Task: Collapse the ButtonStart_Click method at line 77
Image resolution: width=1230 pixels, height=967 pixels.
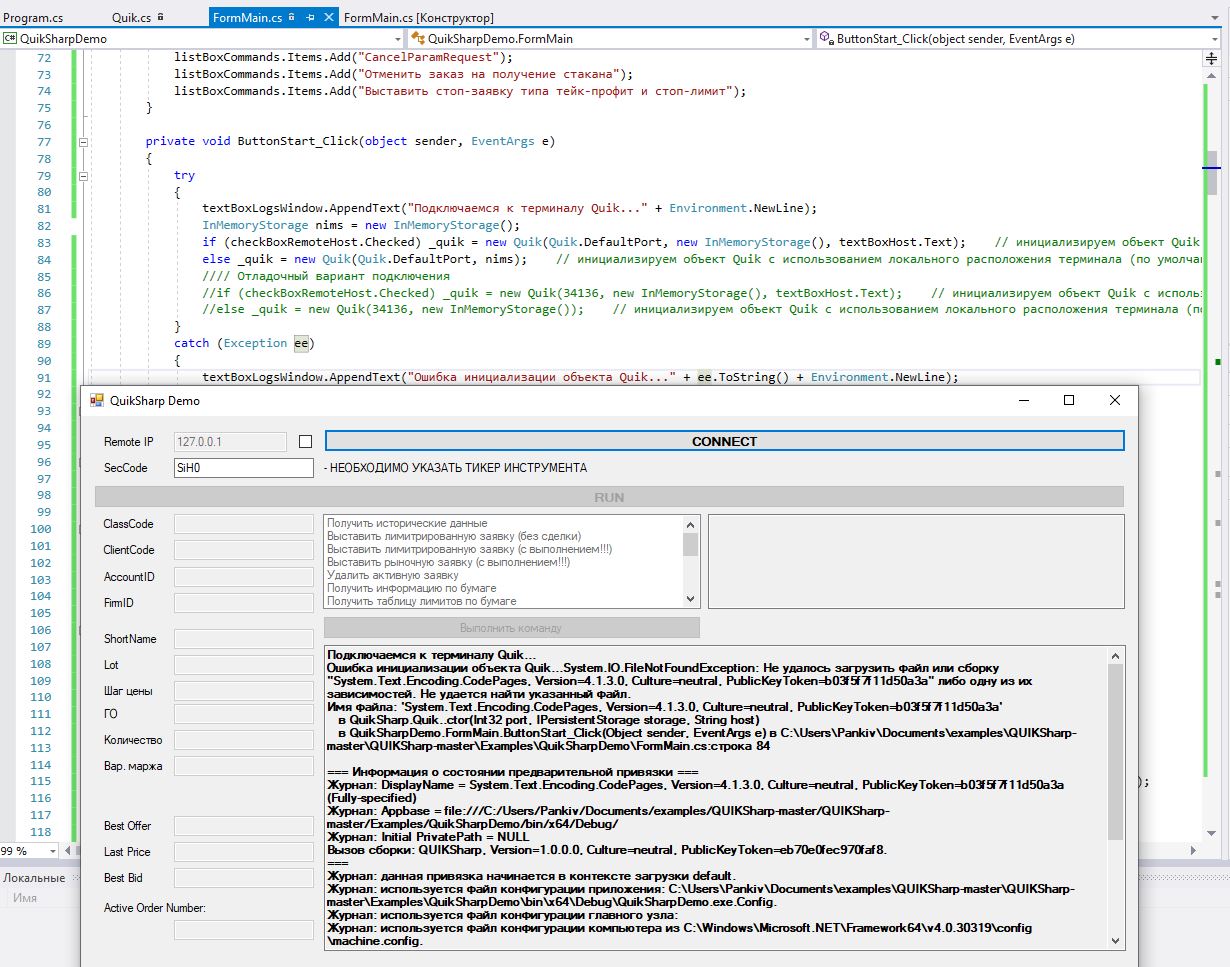Action: [84, 141]
